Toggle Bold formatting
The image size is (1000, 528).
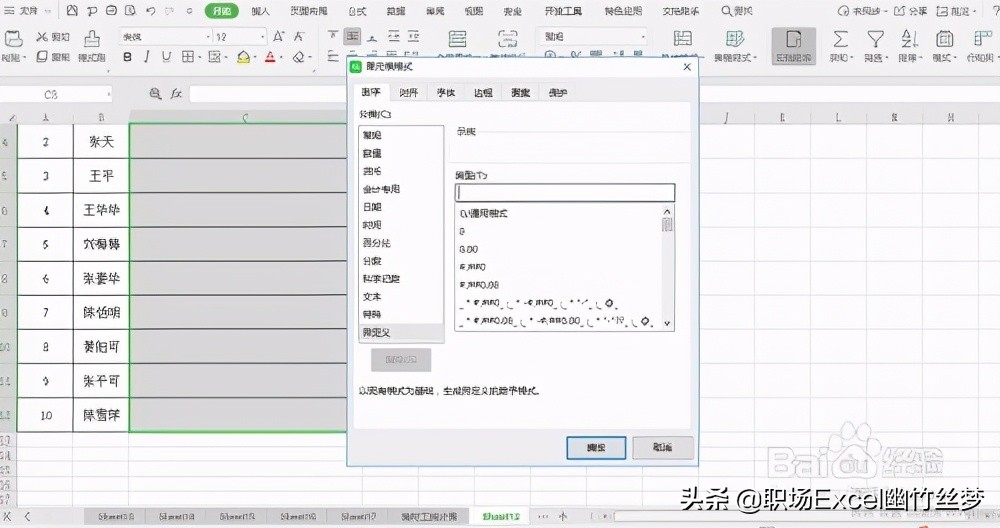click(128, 57)
